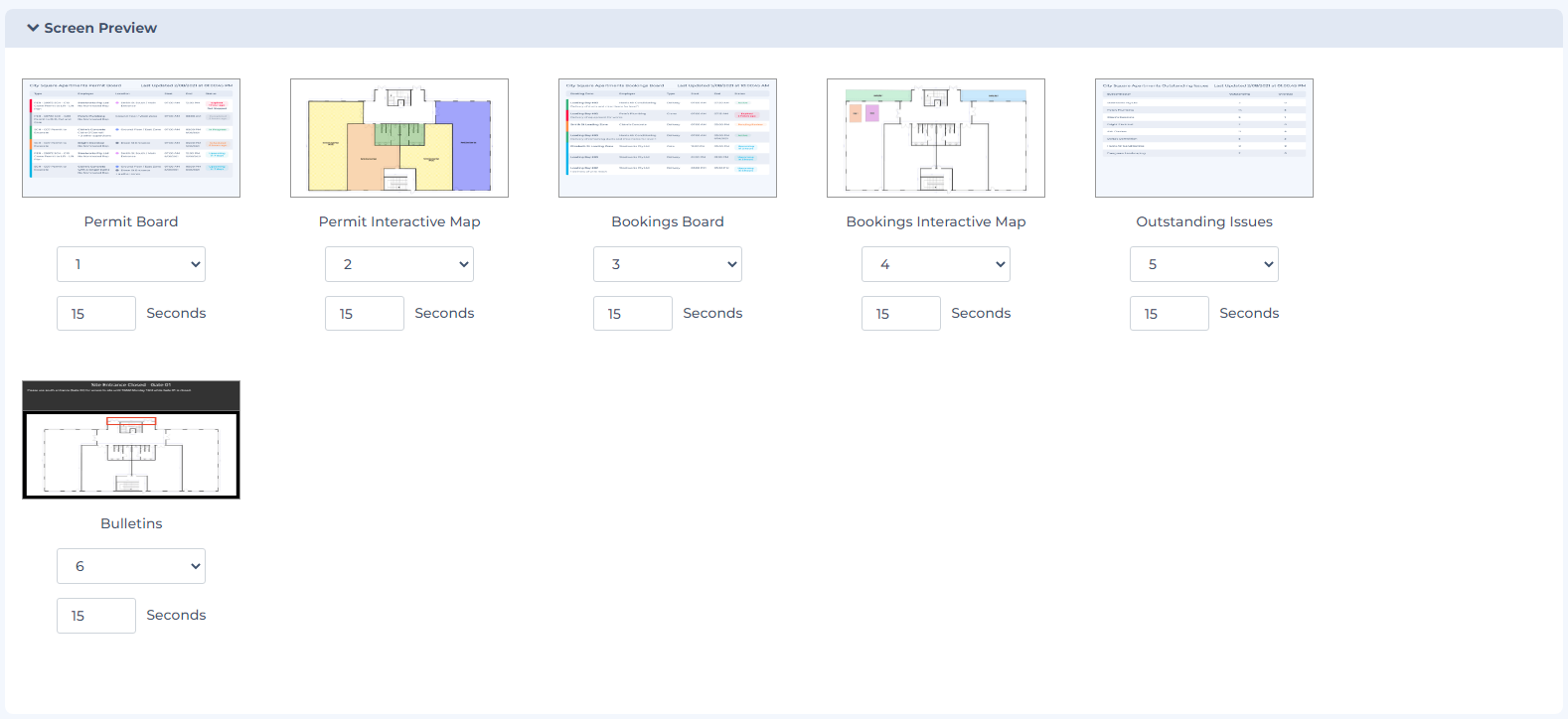Click the Bookings Board label

(x=668, y=221)
